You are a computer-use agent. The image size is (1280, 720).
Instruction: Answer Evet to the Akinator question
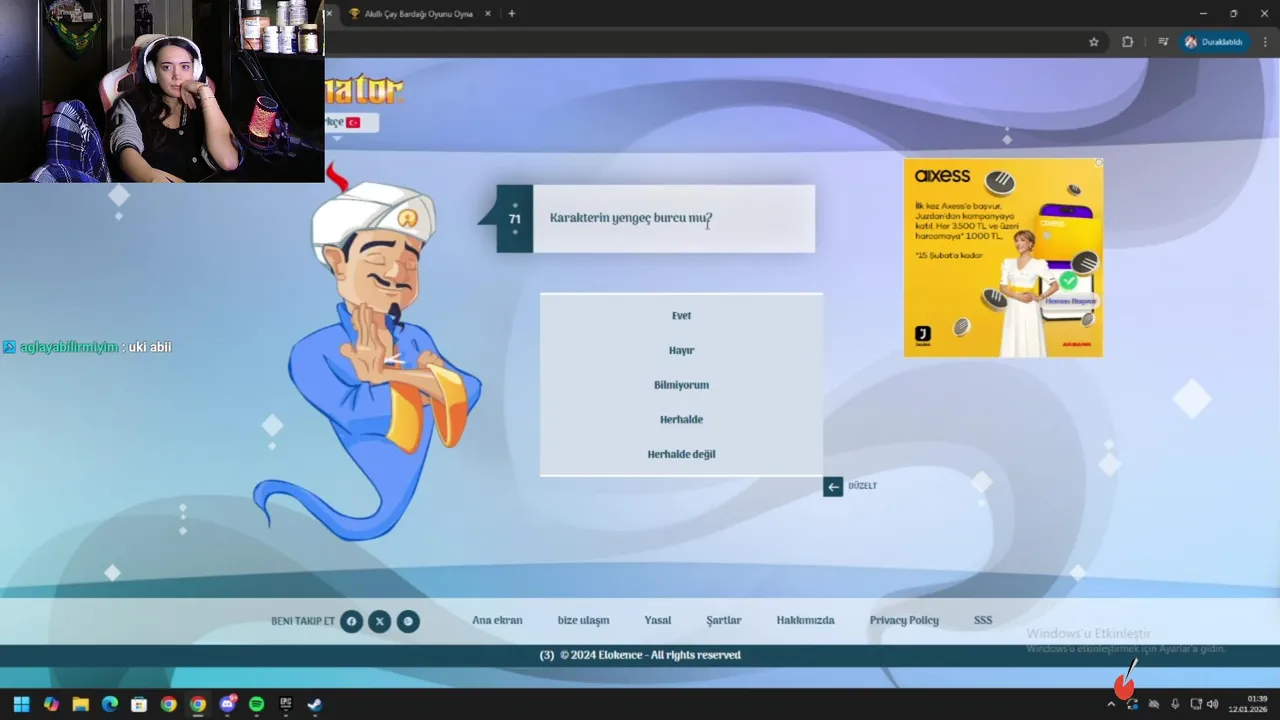click(x=681, y=316)
